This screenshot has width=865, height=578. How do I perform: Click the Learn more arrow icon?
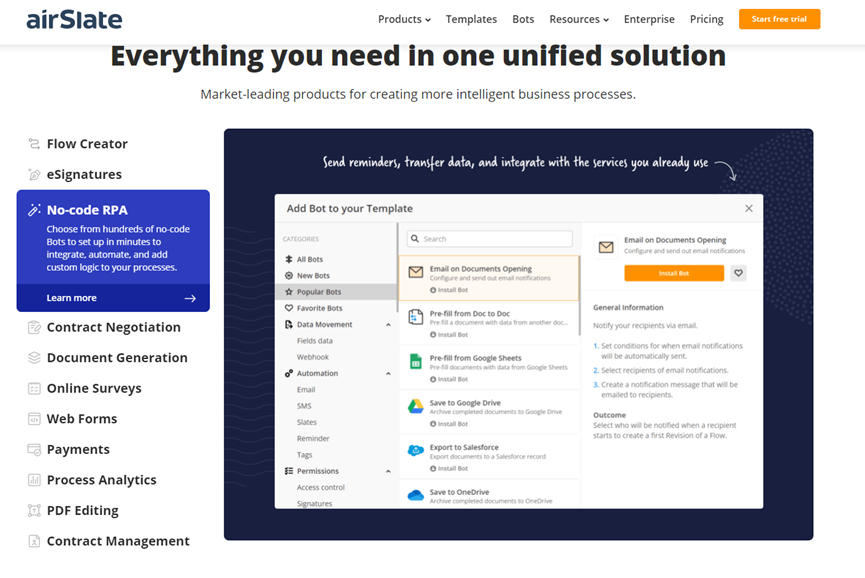tap(190, 298)
